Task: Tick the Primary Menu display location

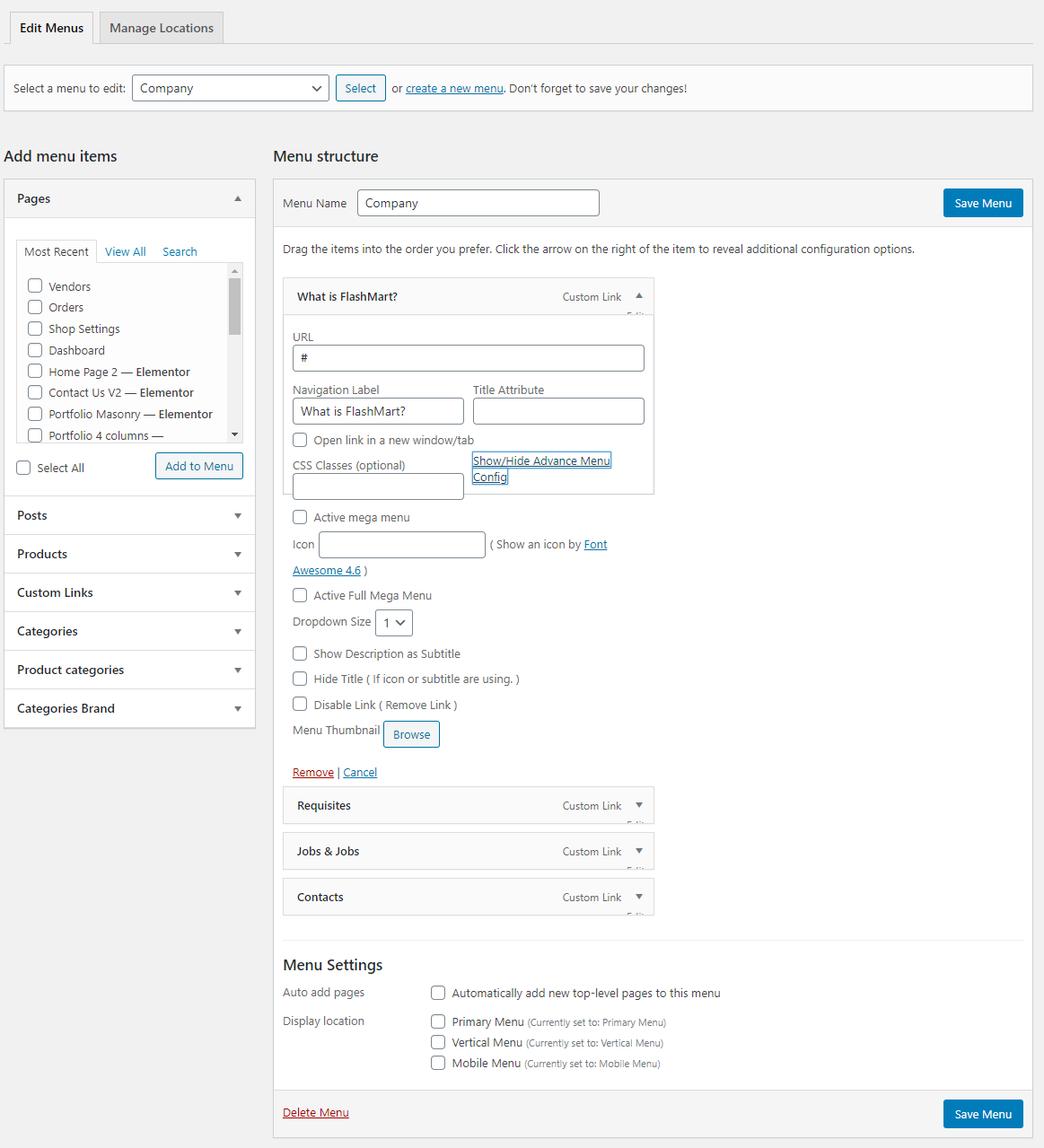Action: point(438,1021)
